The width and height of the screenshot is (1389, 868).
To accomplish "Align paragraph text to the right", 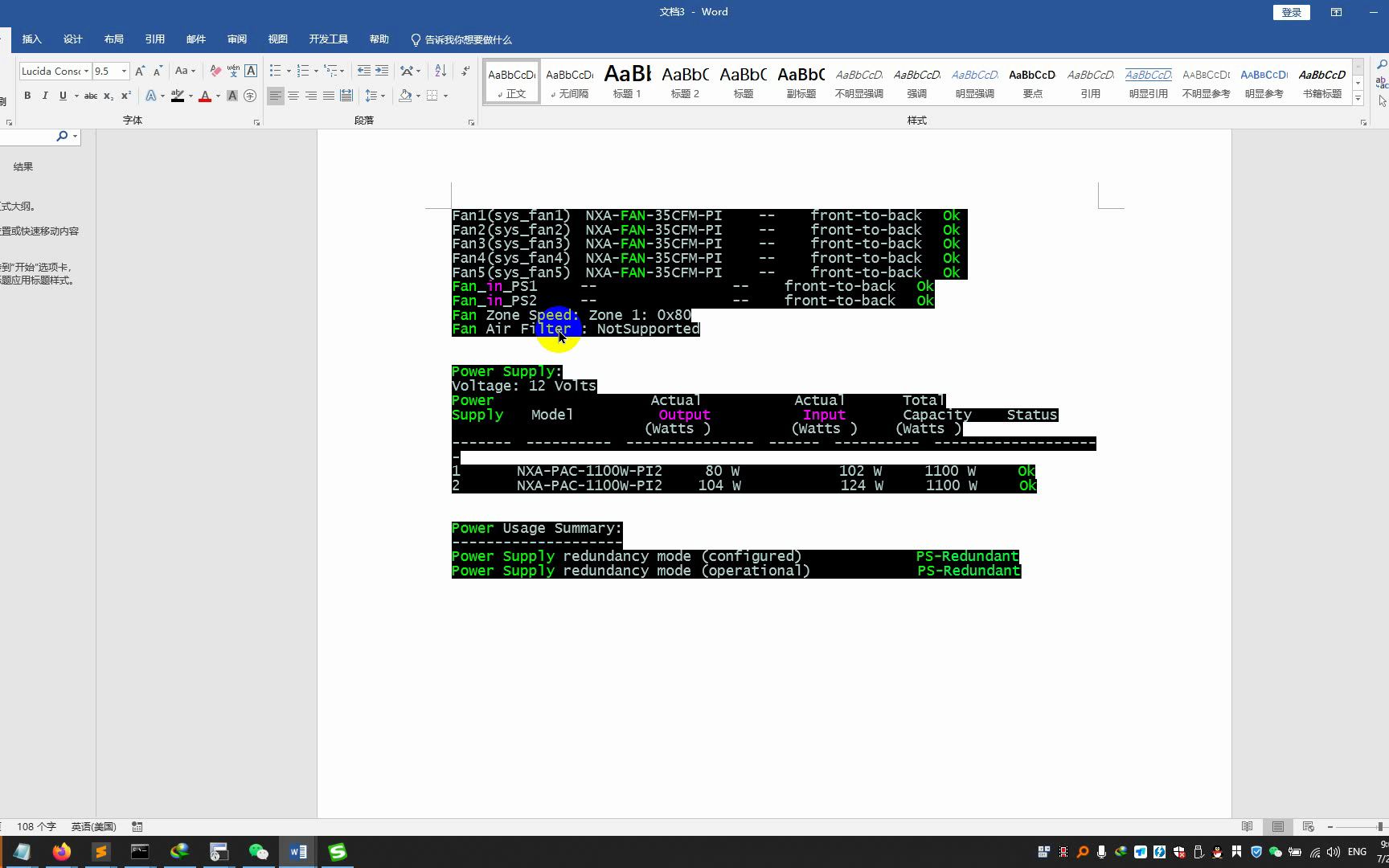I will click(311, 96).
